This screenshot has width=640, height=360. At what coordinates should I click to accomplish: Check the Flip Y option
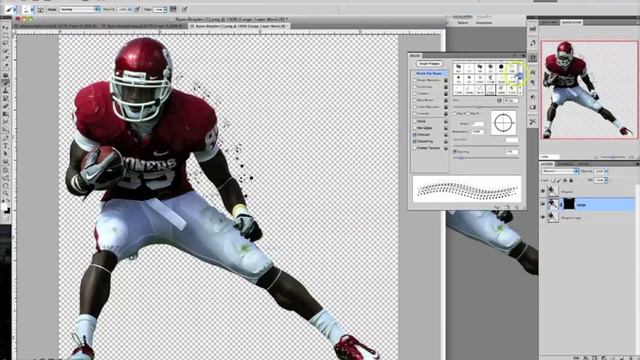coord(468,113)
